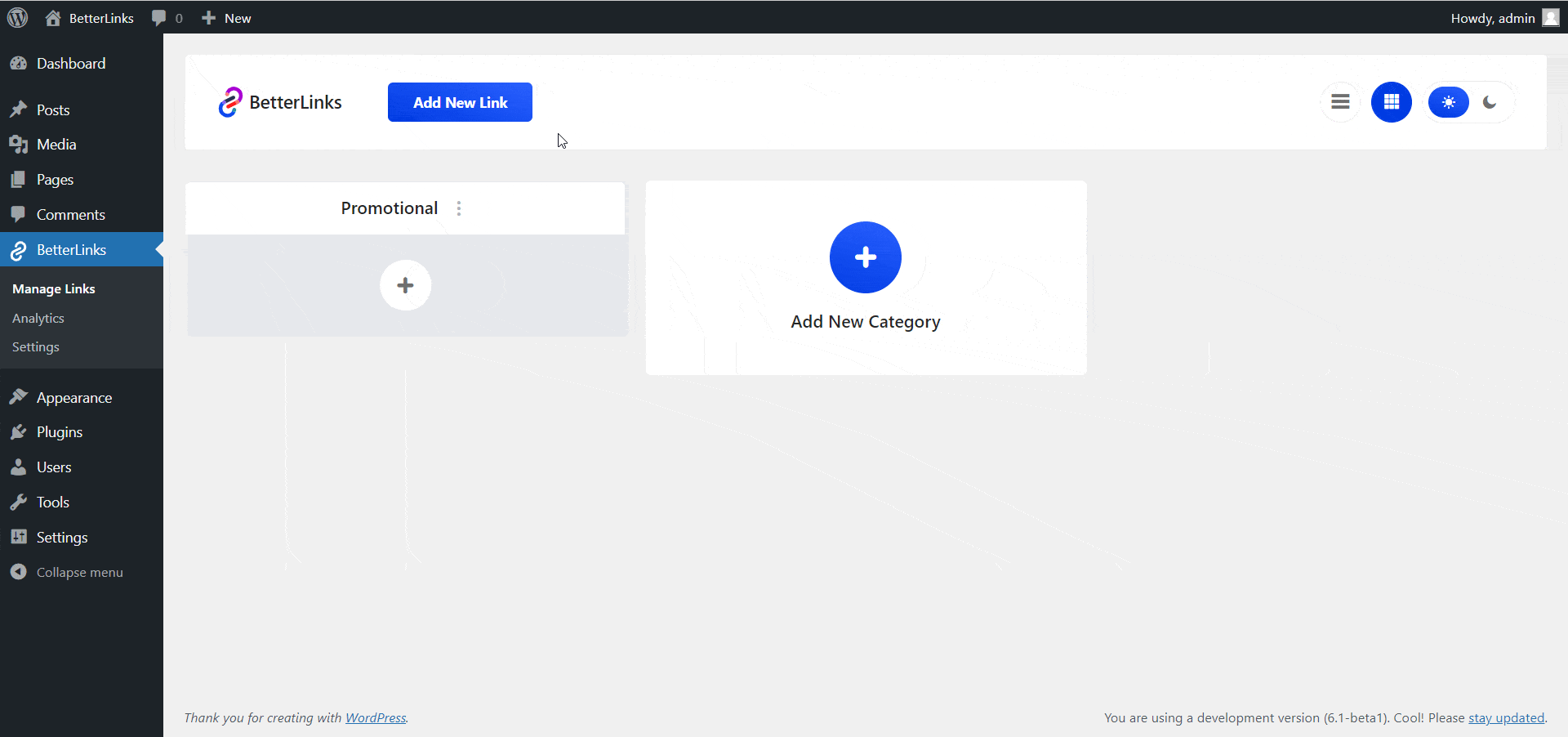The width and height of the screenshot is (1568, 737).
Task: Follow the stay updated link
Action: point(1506,717)
